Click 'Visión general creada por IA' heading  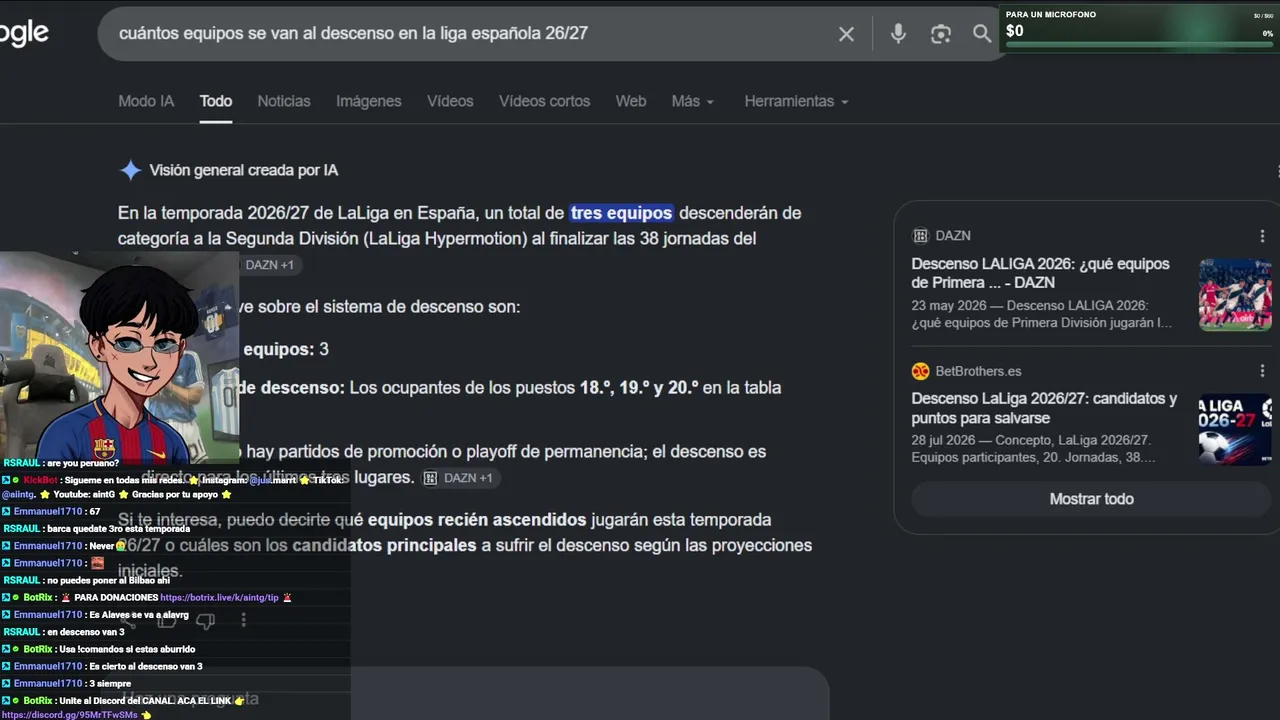(243, 170)
